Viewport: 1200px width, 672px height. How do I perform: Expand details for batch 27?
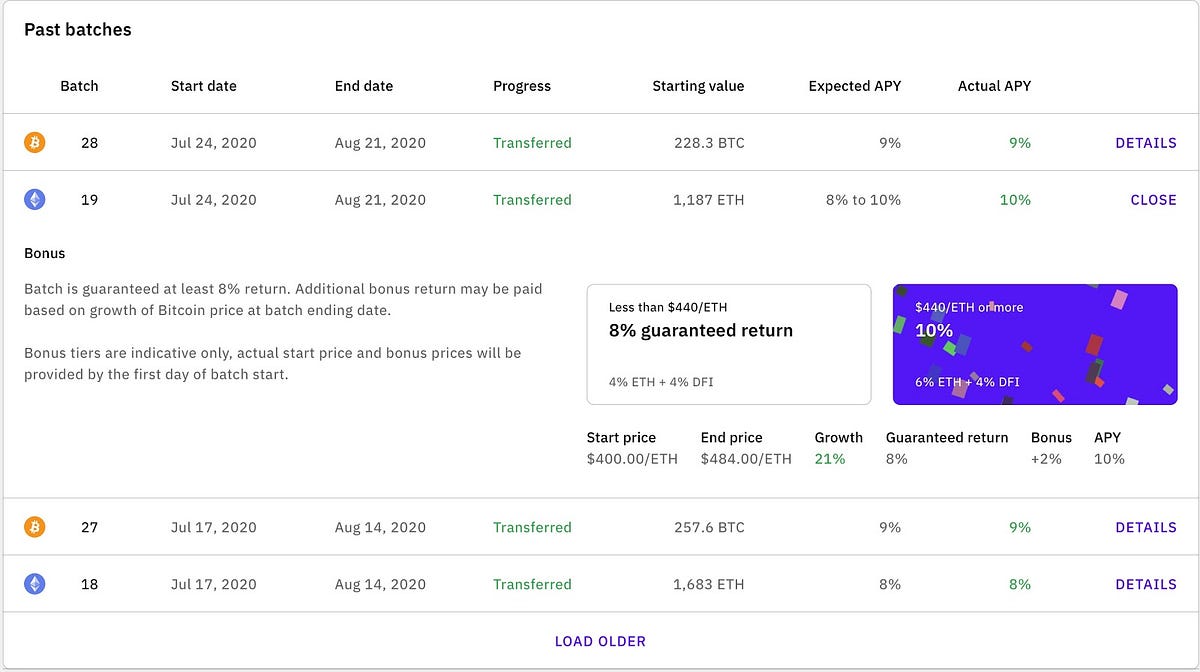(1146, 527)
